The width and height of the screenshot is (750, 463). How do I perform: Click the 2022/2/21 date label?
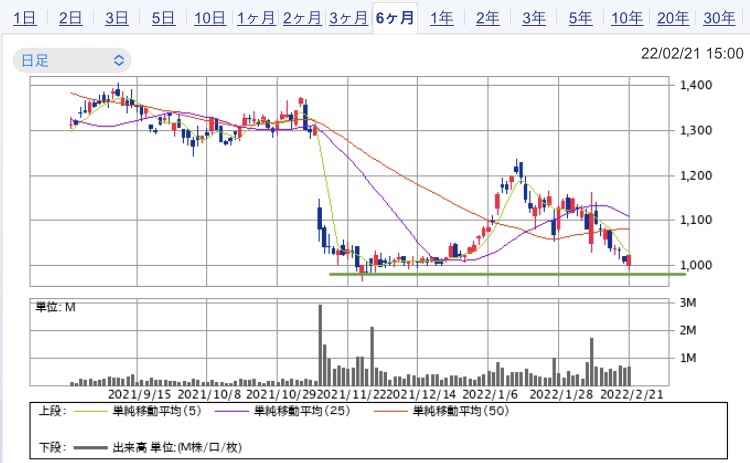[x=631, y=395]
